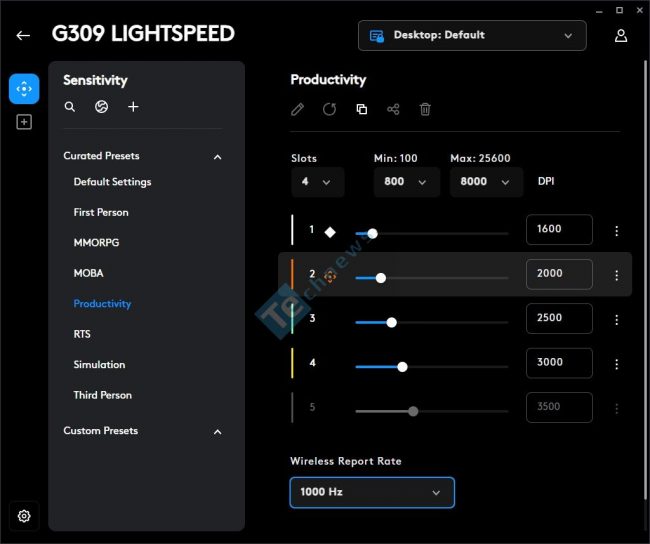Viewport: 650px width, 544px height.
Task: Select the Sensitivity DPI sidebar icon
Action: (x=24, y=89)
